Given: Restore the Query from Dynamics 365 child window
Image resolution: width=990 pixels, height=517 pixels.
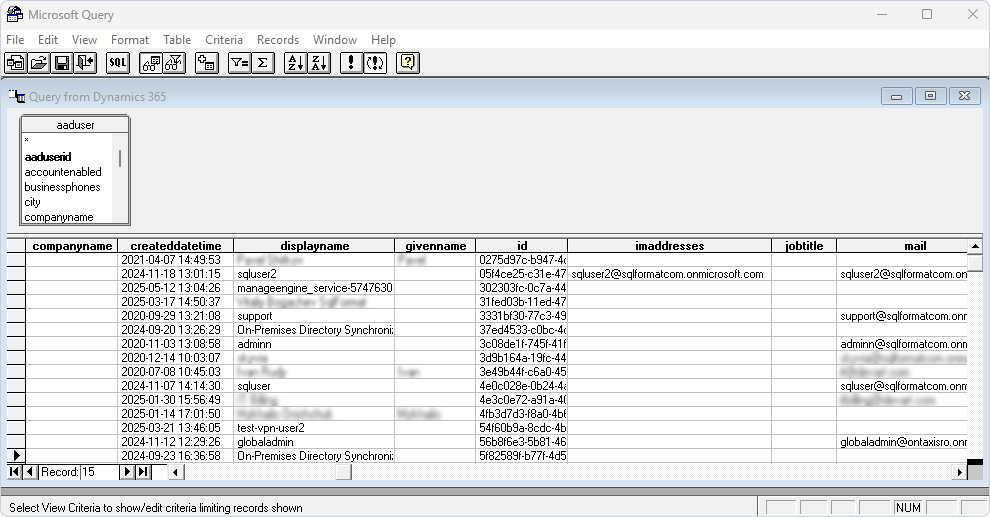Looking at the screenshot, I should pos(930,96).
